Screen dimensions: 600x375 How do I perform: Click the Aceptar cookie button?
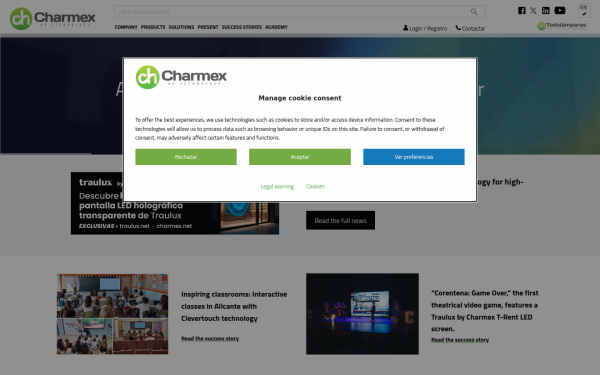click(300, 157)
